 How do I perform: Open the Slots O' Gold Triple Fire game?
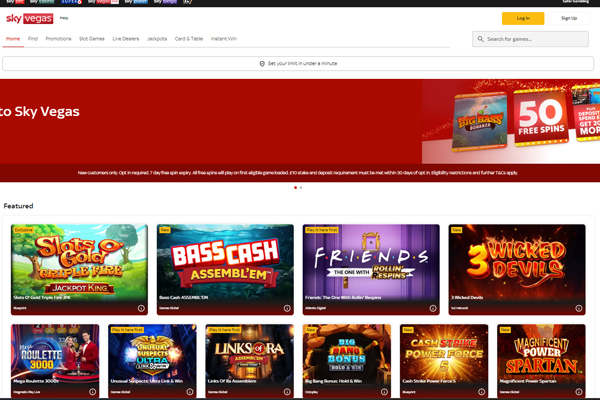tap(79, 269)
